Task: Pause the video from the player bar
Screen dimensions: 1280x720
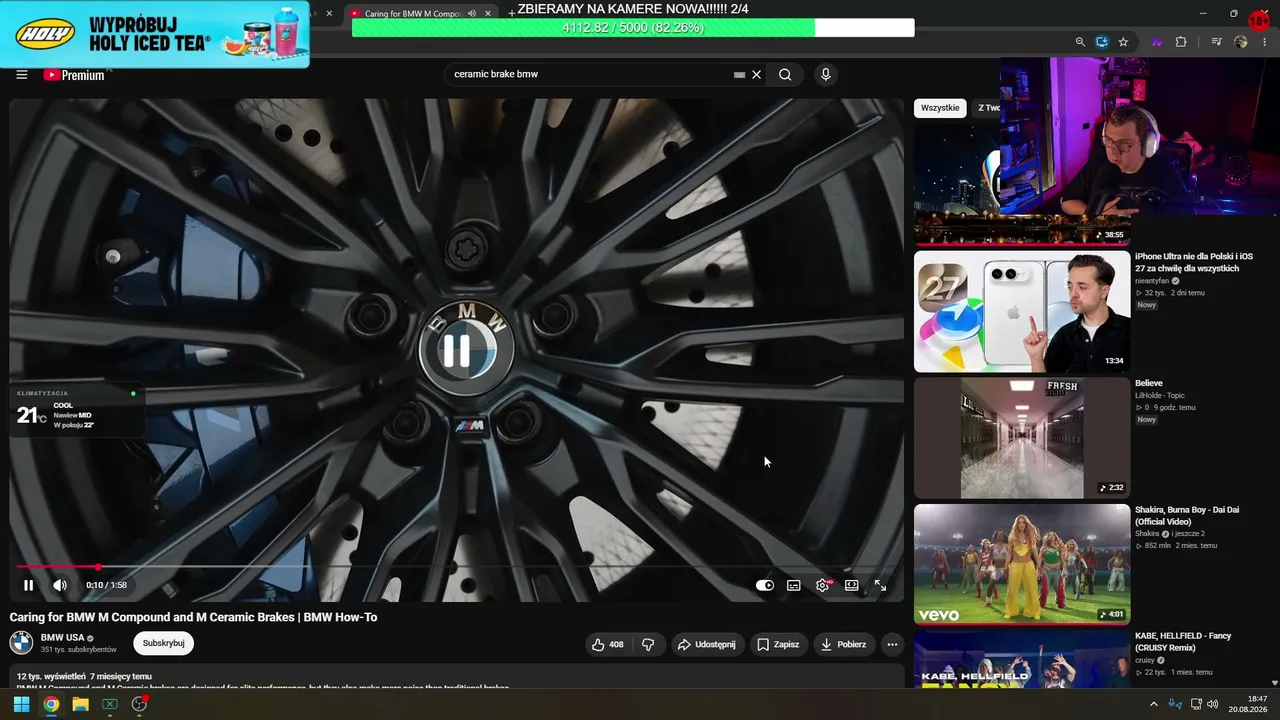Action: pyautogui.click(x=28, y=585)
